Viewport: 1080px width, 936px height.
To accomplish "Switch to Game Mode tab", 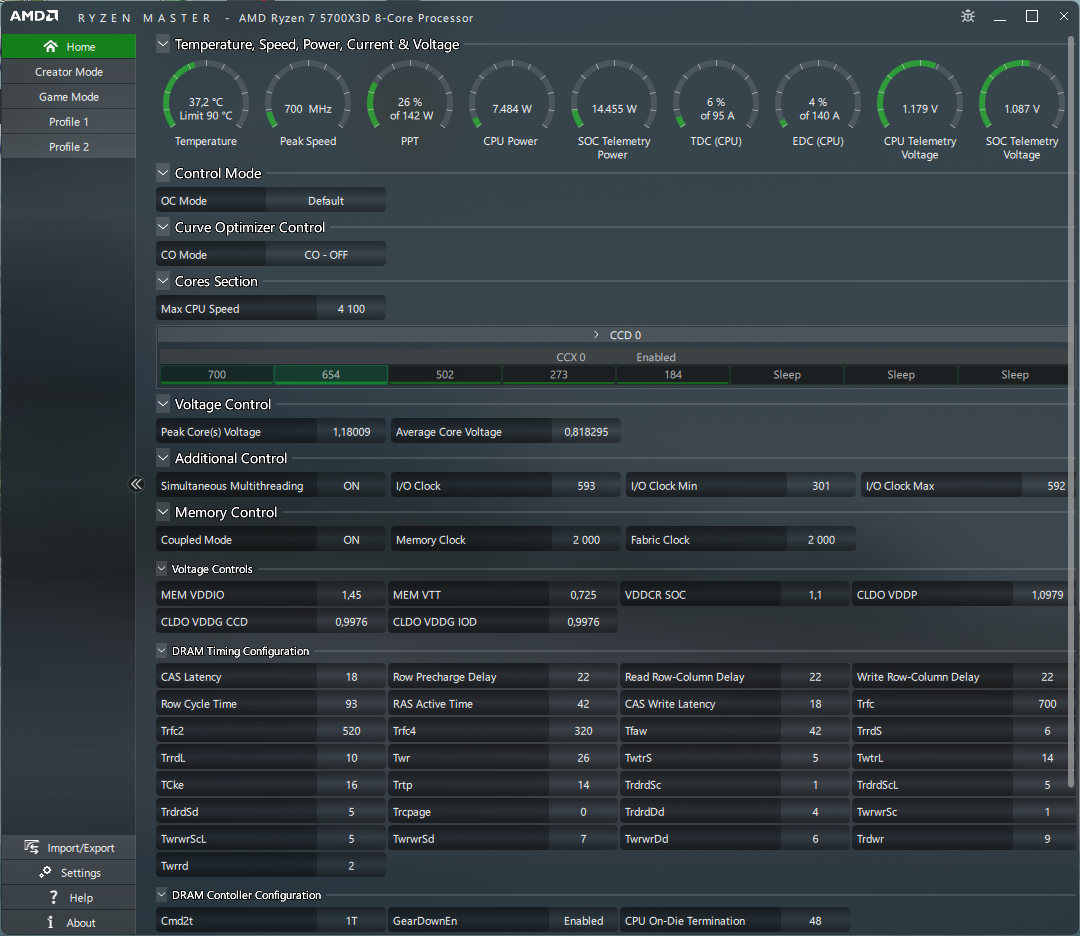I will pos(69,97).
